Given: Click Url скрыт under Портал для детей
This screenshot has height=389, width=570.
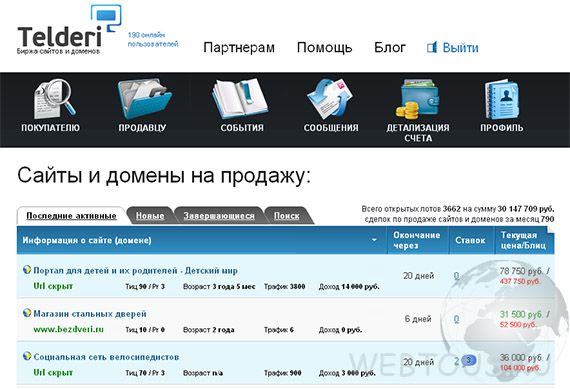Looking at the screenshot, I should [x=53, y=286].
